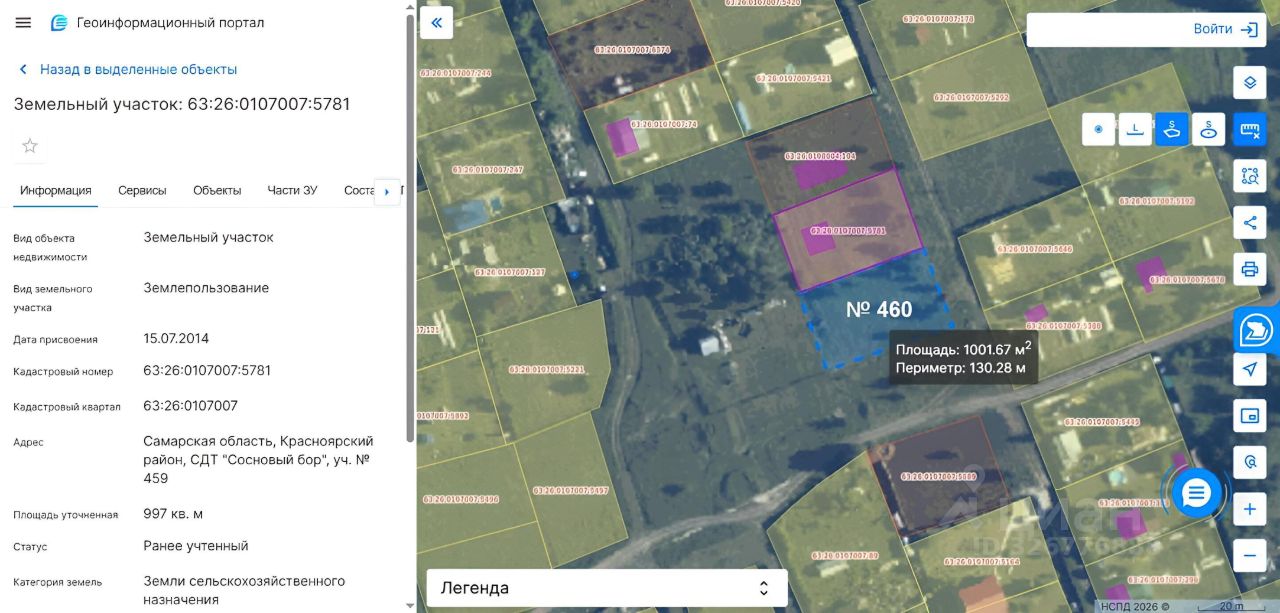This screenshot has width=1280, height=613.
Task: Click the area value 997 кв. м
Action: click(173, 514)
